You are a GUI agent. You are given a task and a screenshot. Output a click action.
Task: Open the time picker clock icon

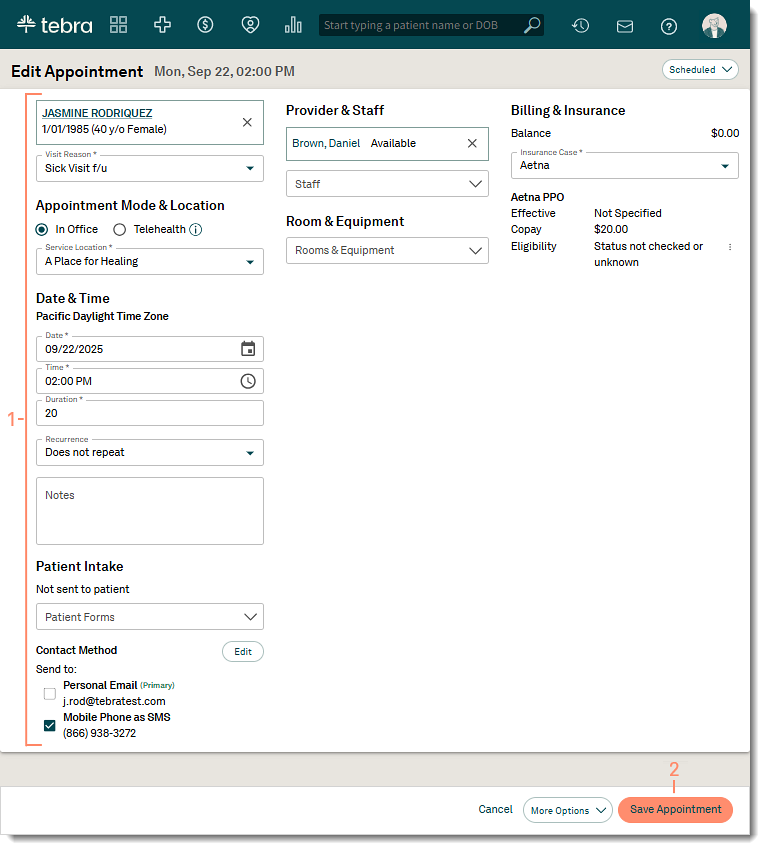click(x=248, y=381)
